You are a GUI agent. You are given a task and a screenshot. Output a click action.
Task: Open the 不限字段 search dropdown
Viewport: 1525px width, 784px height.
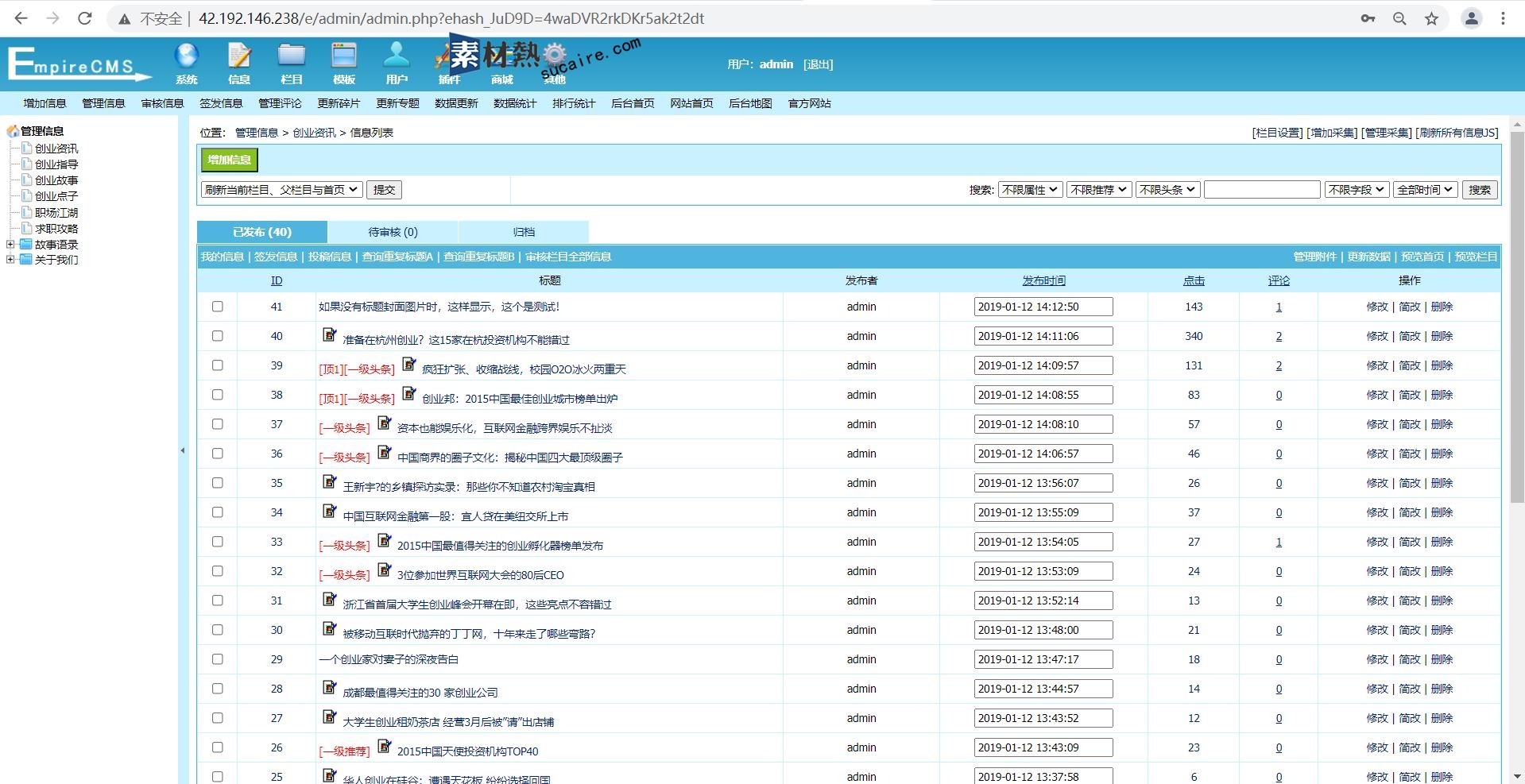coord(1357,190)
